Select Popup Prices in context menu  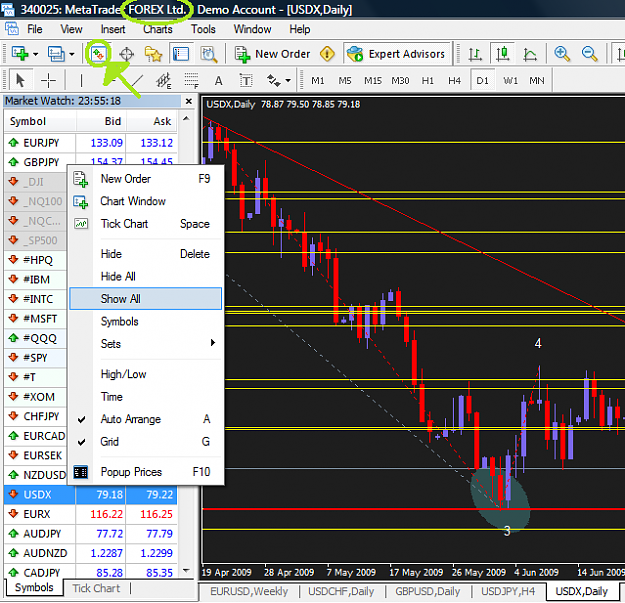[x=145, y=472]
